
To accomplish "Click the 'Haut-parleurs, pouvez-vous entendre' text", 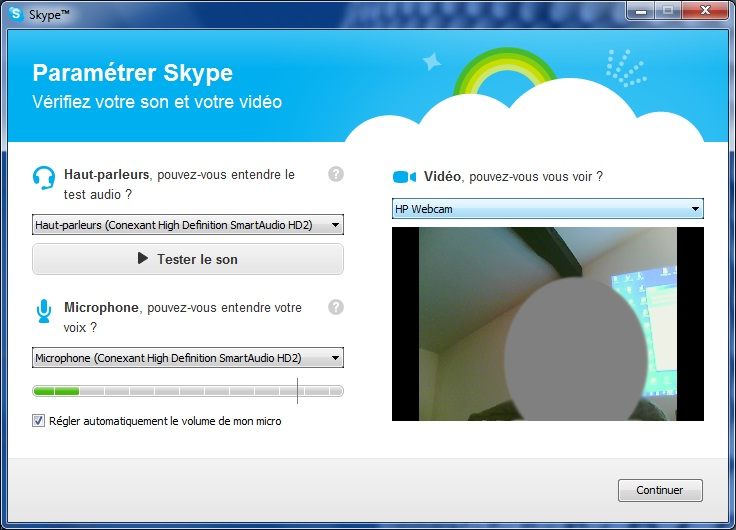I will coord(179,184).
